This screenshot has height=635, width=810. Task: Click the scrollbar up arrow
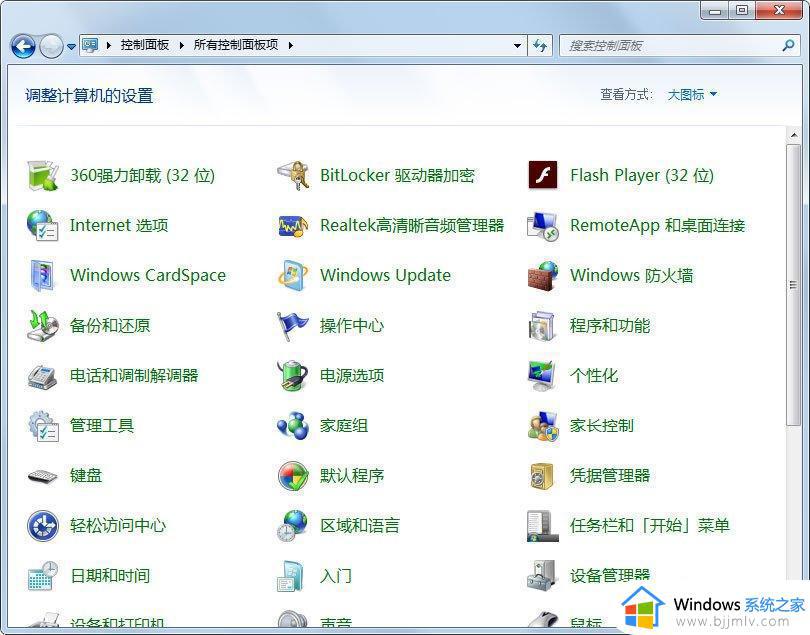(x=793, y=136)
